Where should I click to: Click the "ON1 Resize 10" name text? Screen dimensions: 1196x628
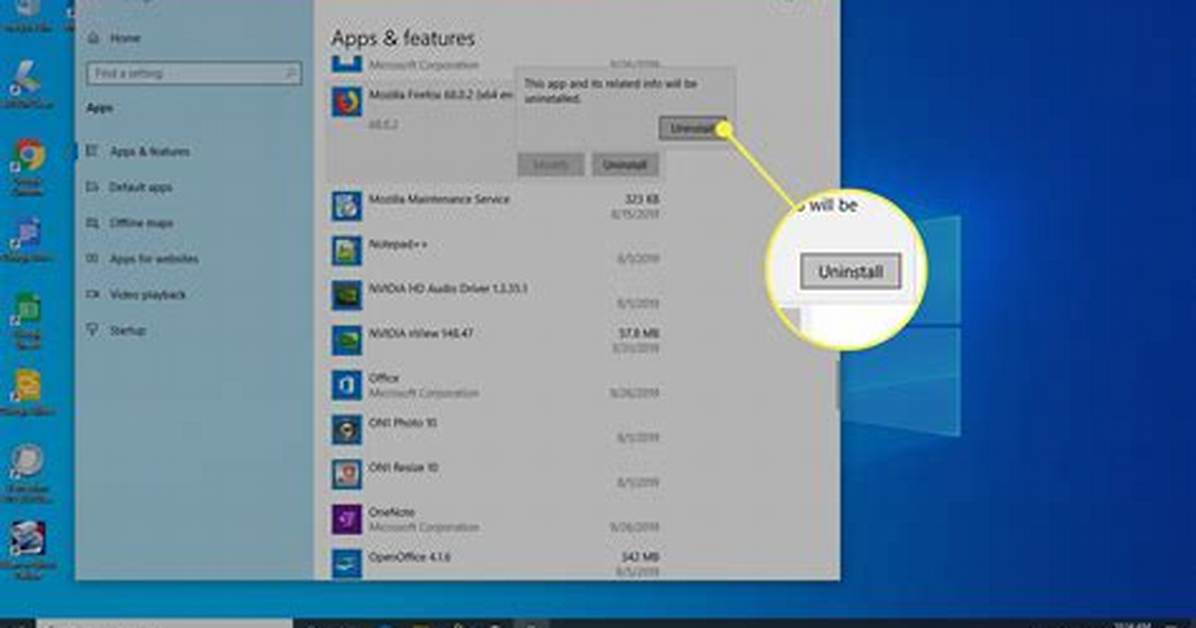[x=403, y=468]
